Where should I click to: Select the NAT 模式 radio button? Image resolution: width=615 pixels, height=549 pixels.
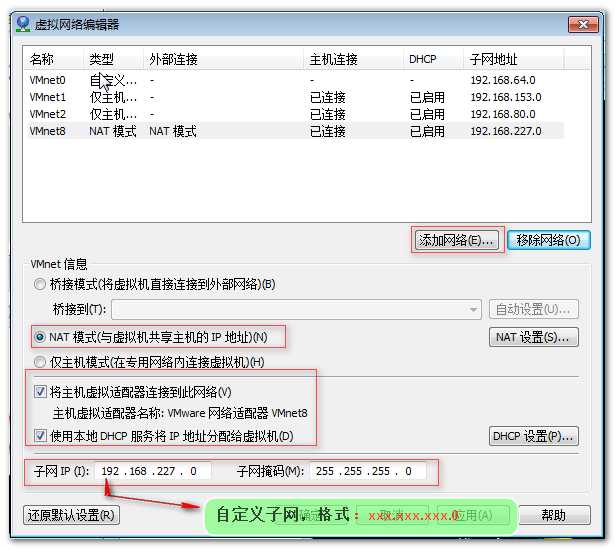click(x=40, y=337)
